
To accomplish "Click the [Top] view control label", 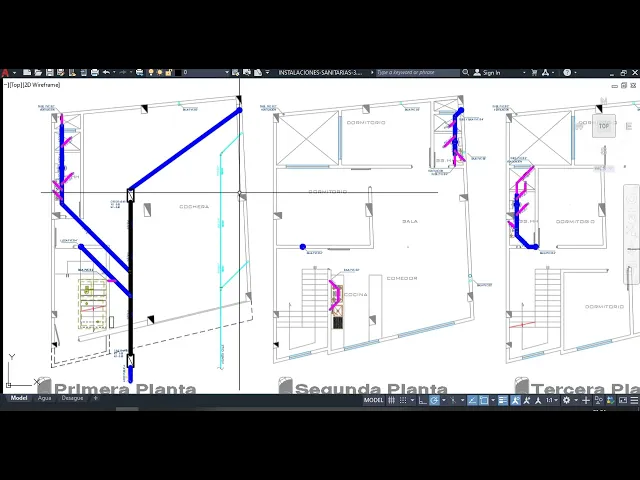I will [15, 85].
